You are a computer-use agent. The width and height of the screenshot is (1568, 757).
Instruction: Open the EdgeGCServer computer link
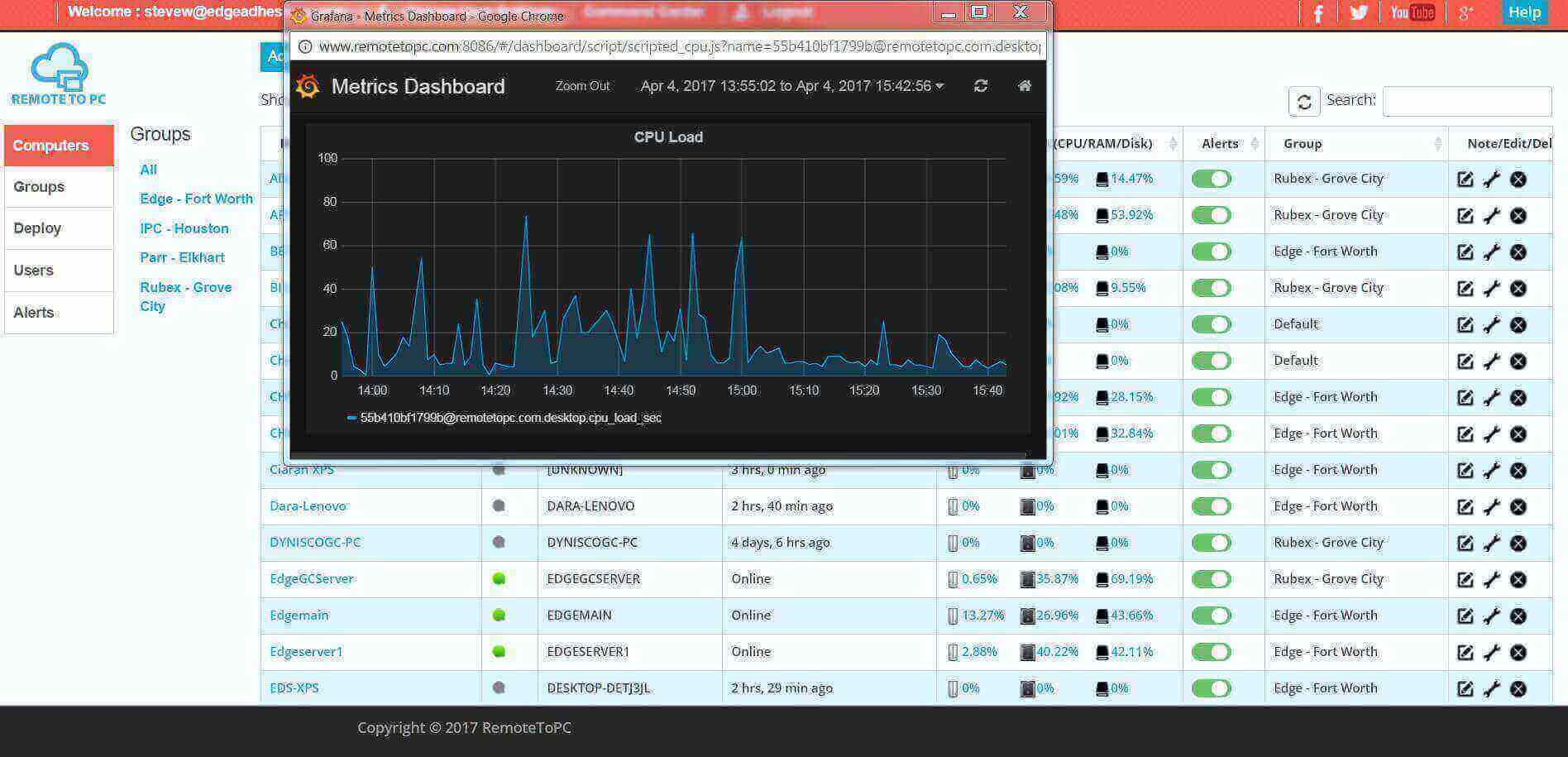click(x=311, y=578)
